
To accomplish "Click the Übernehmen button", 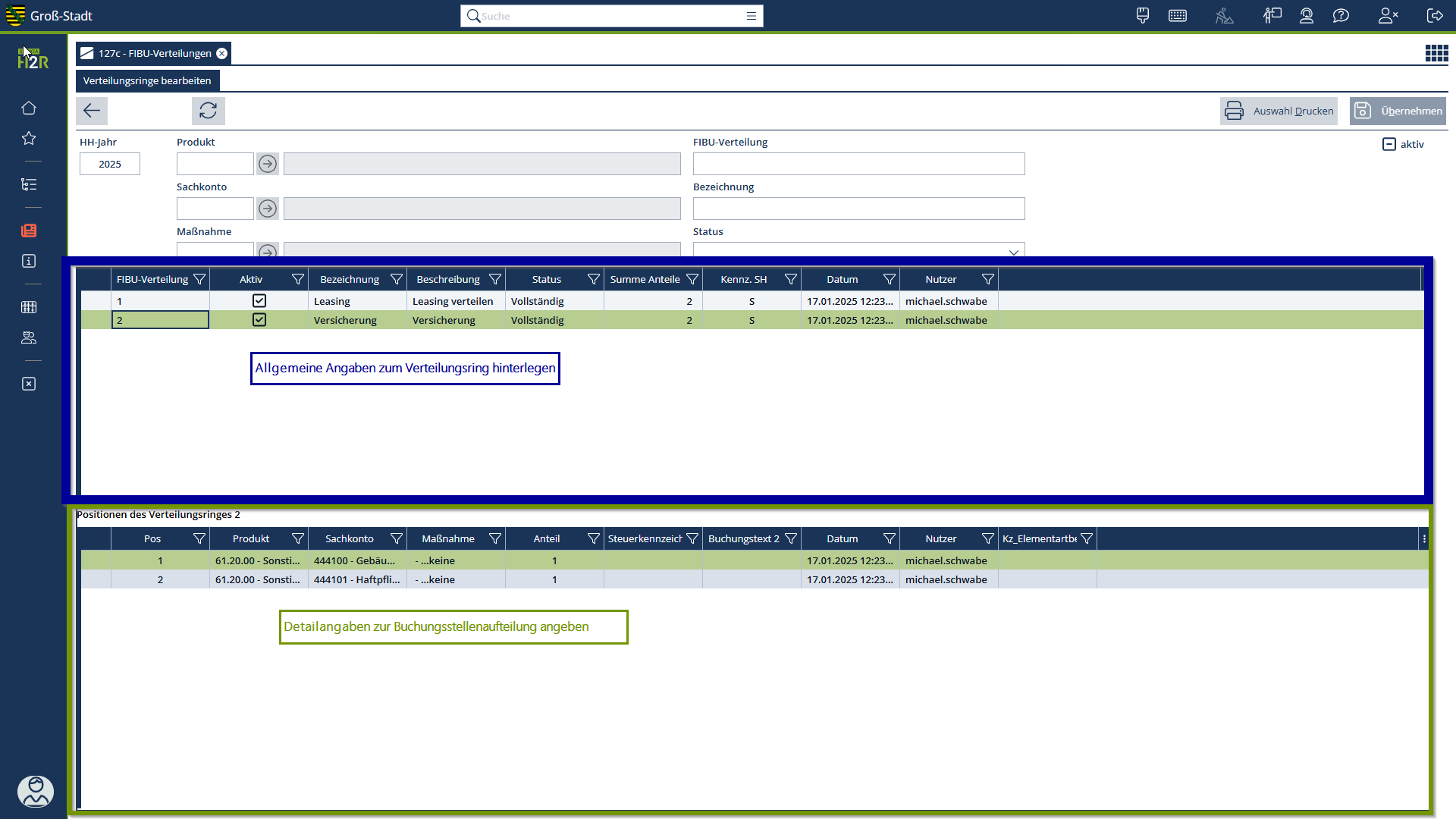I will coord(1398,111).
